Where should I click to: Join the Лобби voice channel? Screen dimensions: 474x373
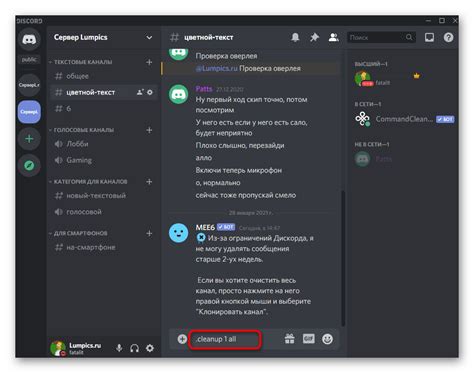pos(103,144)
